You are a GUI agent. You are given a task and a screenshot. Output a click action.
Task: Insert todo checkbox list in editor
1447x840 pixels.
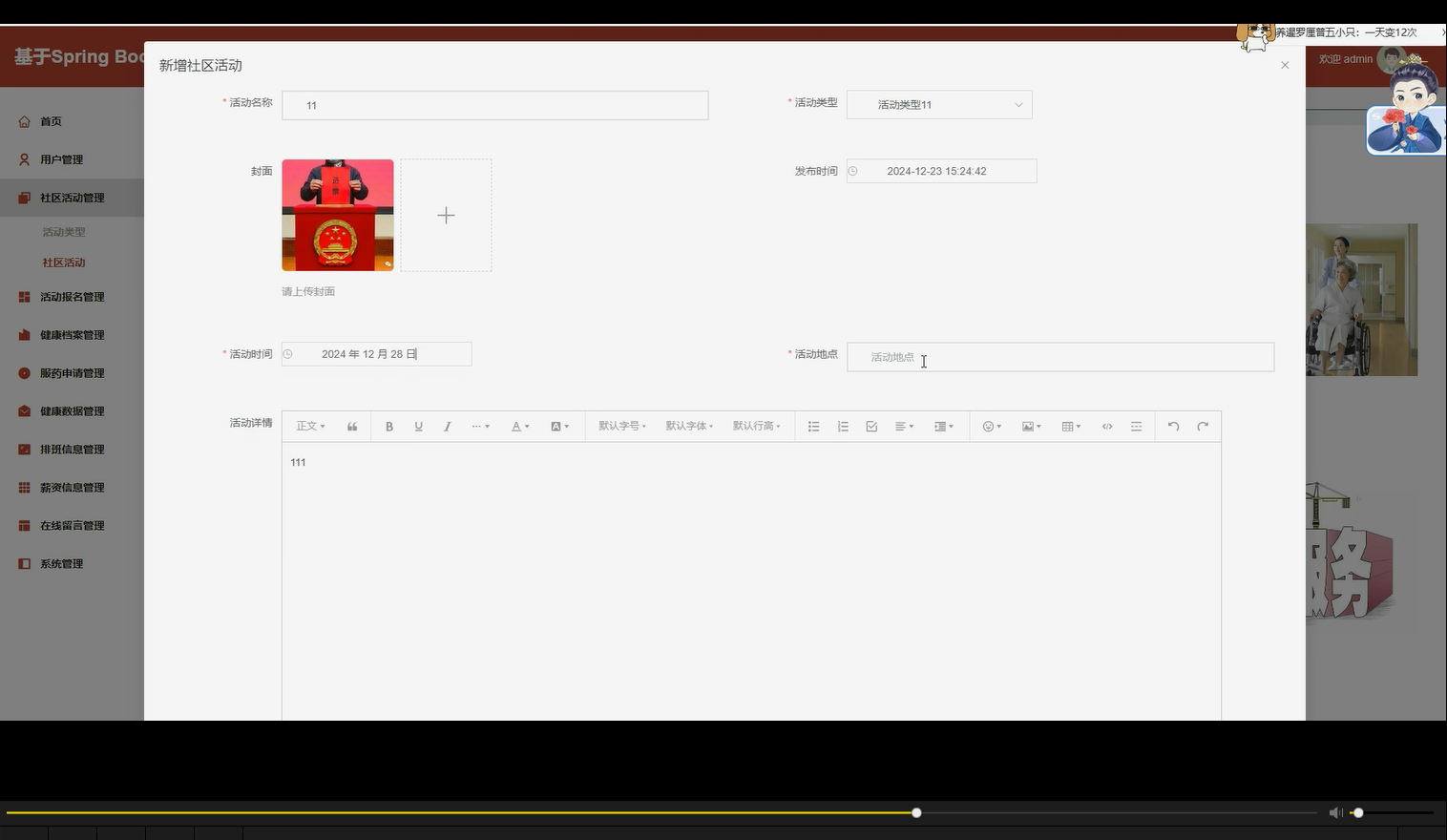[x=871, y=427]
